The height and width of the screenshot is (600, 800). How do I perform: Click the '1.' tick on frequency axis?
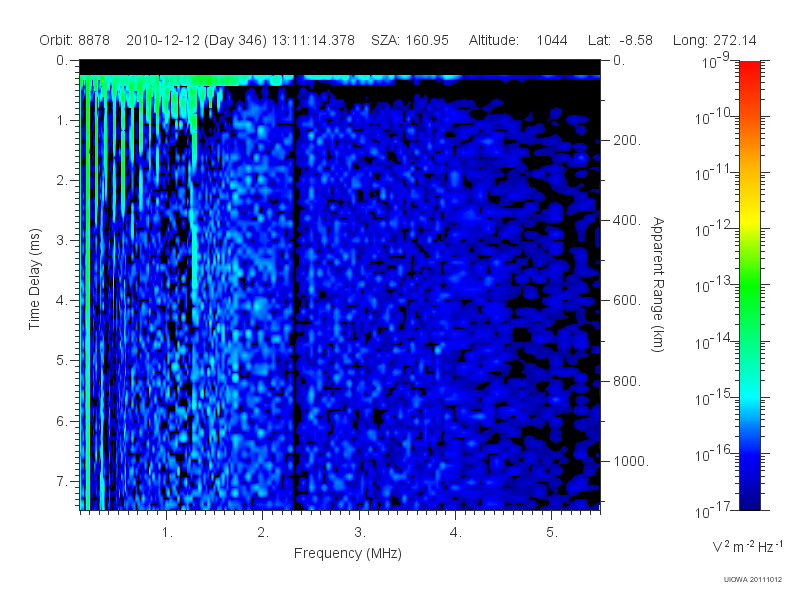(167, 533)
